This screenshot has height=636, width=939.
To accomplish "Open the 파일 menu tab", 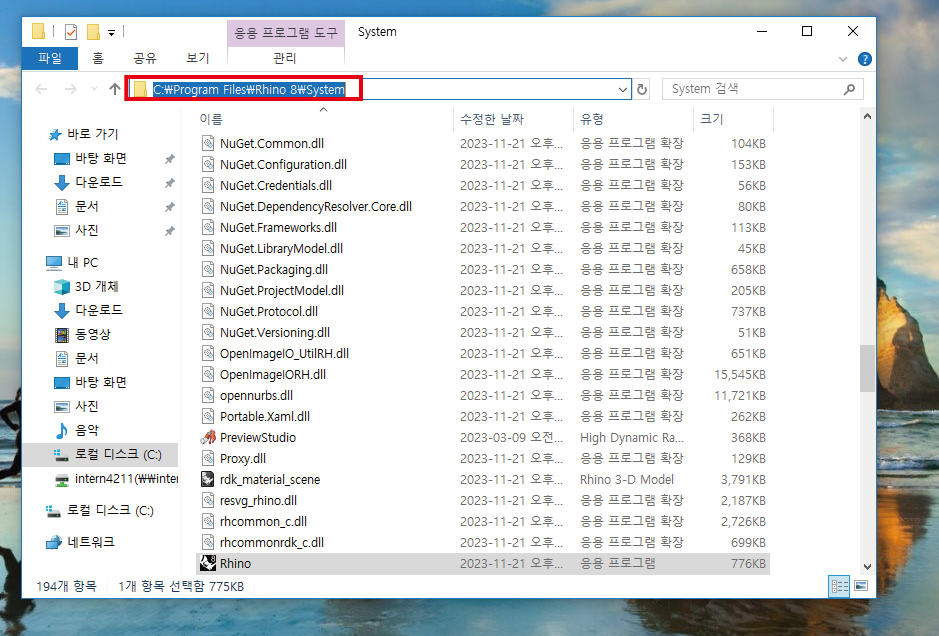I will tap(50, 58).
